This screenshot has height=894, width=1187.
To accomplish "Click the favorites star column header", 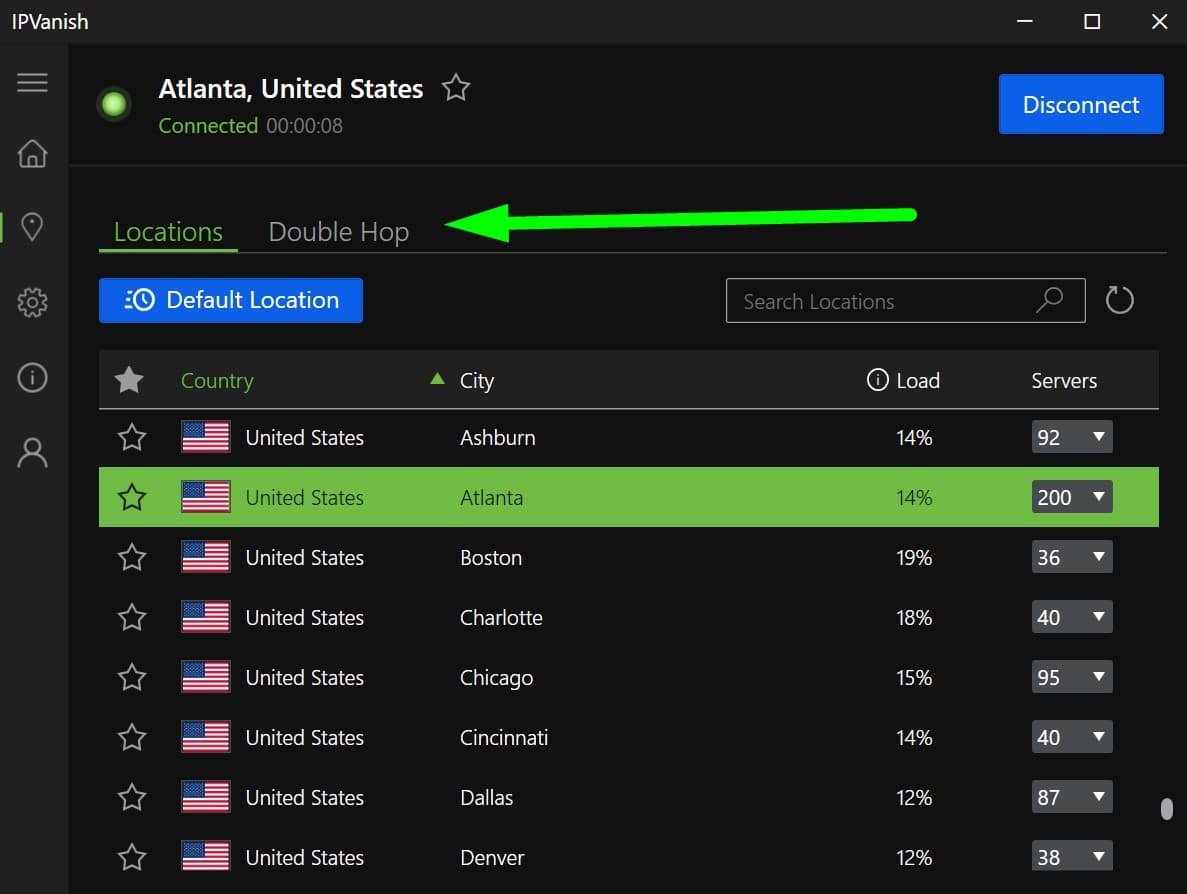I will [x=129, y=380].
